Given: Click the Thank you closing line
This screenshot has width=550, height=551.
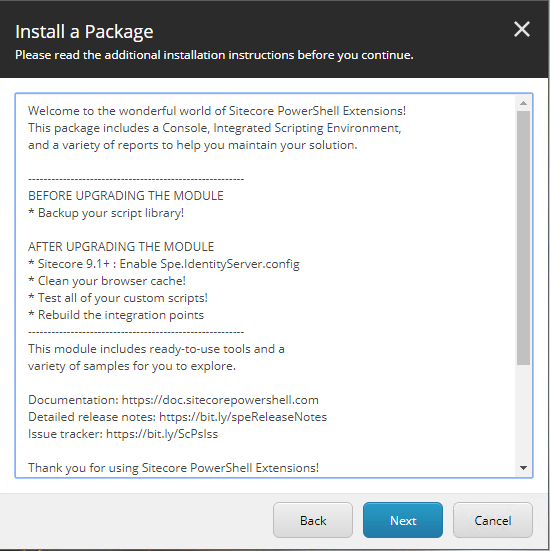Looking at the screenshot, I should (173, 468).
